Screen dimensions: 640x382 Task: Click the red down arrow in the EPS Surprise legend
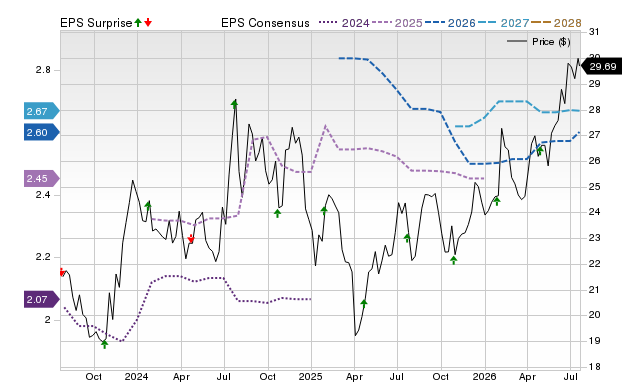(x=148, y=22)
